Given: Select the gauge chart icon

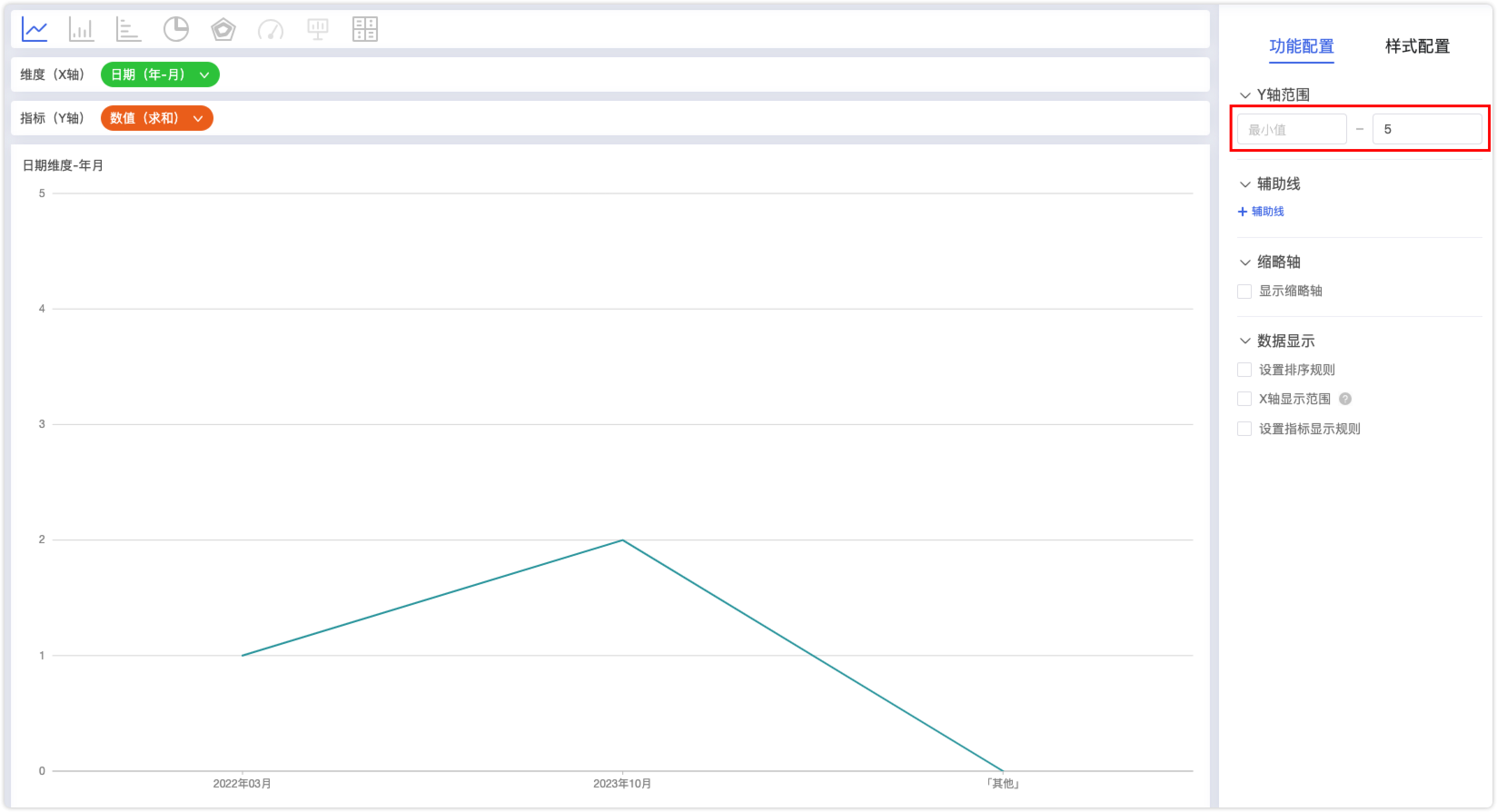Looking at the screenshot, I should click(271, 30).
